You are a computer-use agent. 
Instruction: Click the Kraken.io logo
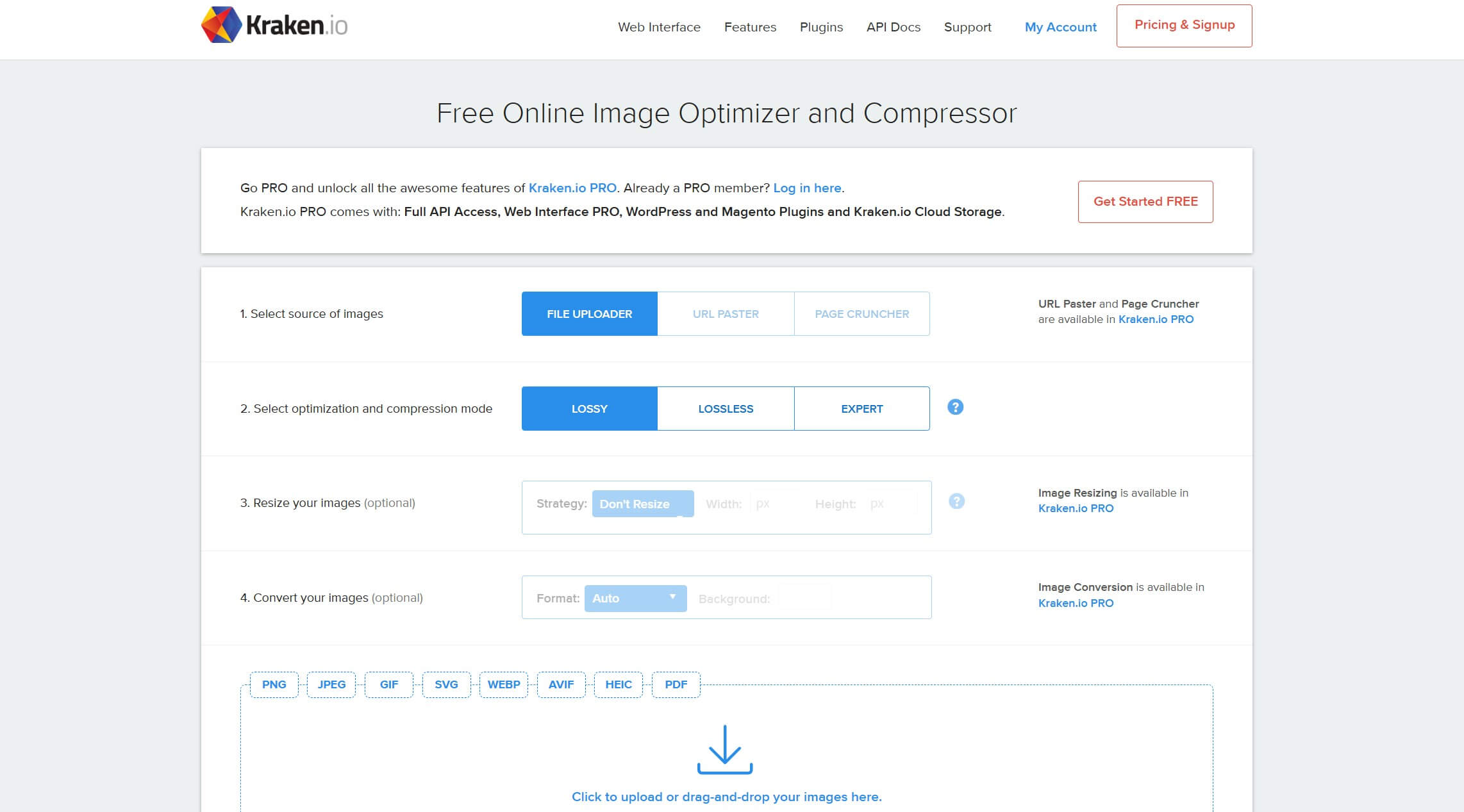pos(274,25)
